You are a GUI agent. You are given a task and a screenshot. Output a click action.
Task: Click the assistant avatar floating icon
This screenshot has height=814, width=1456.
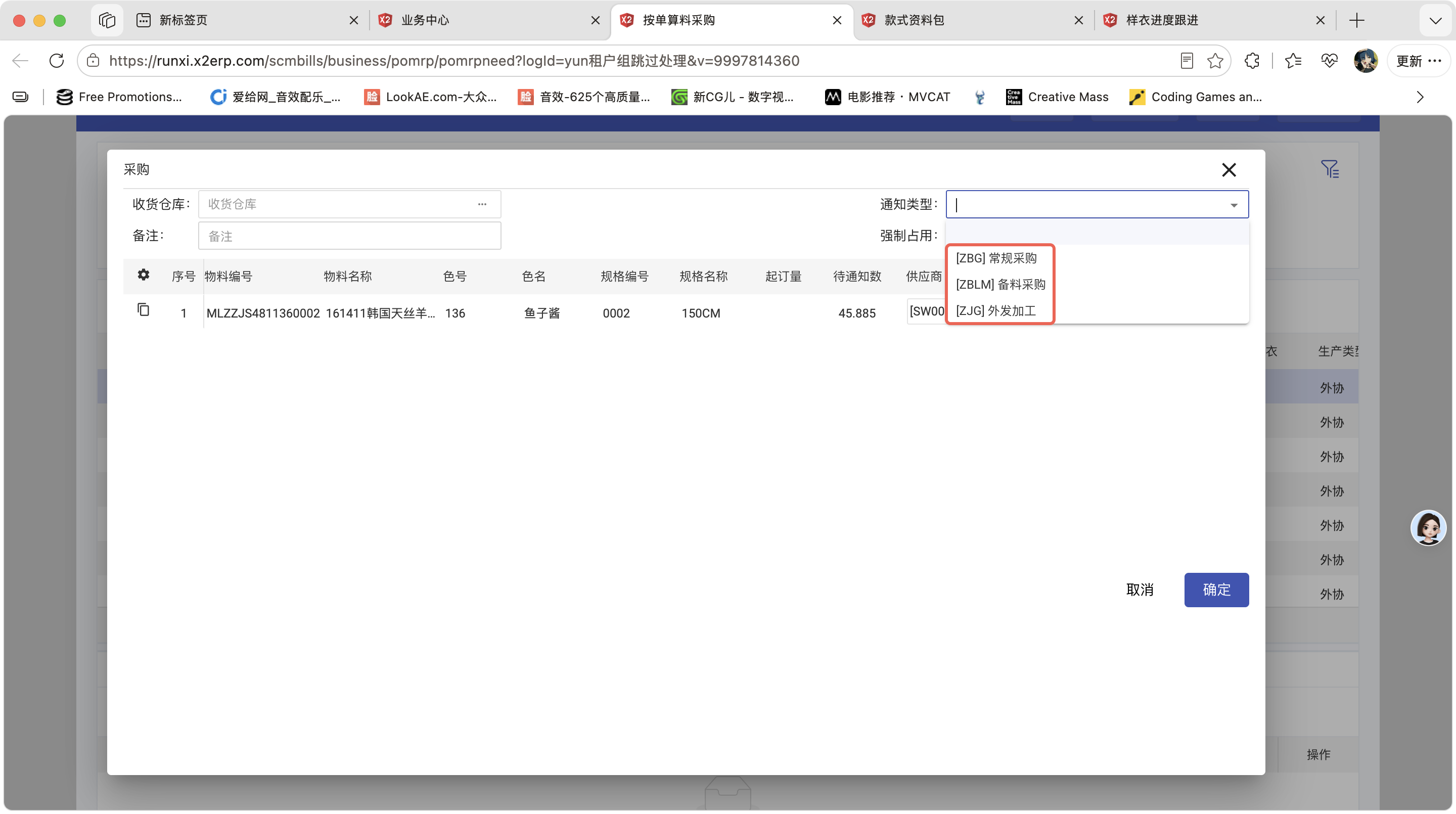[x=1428, y=527]
